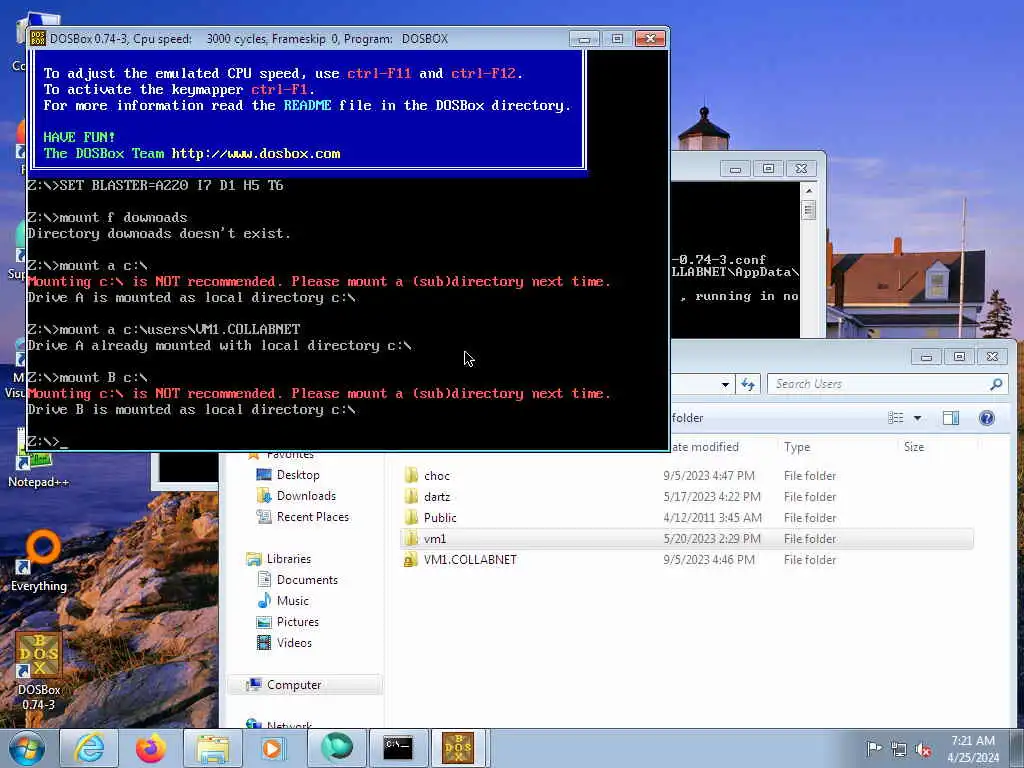The image size is (1024, 768).
Task: Select the vm1 folder row name
Action: pyautogui.click(x=435, y=539)
